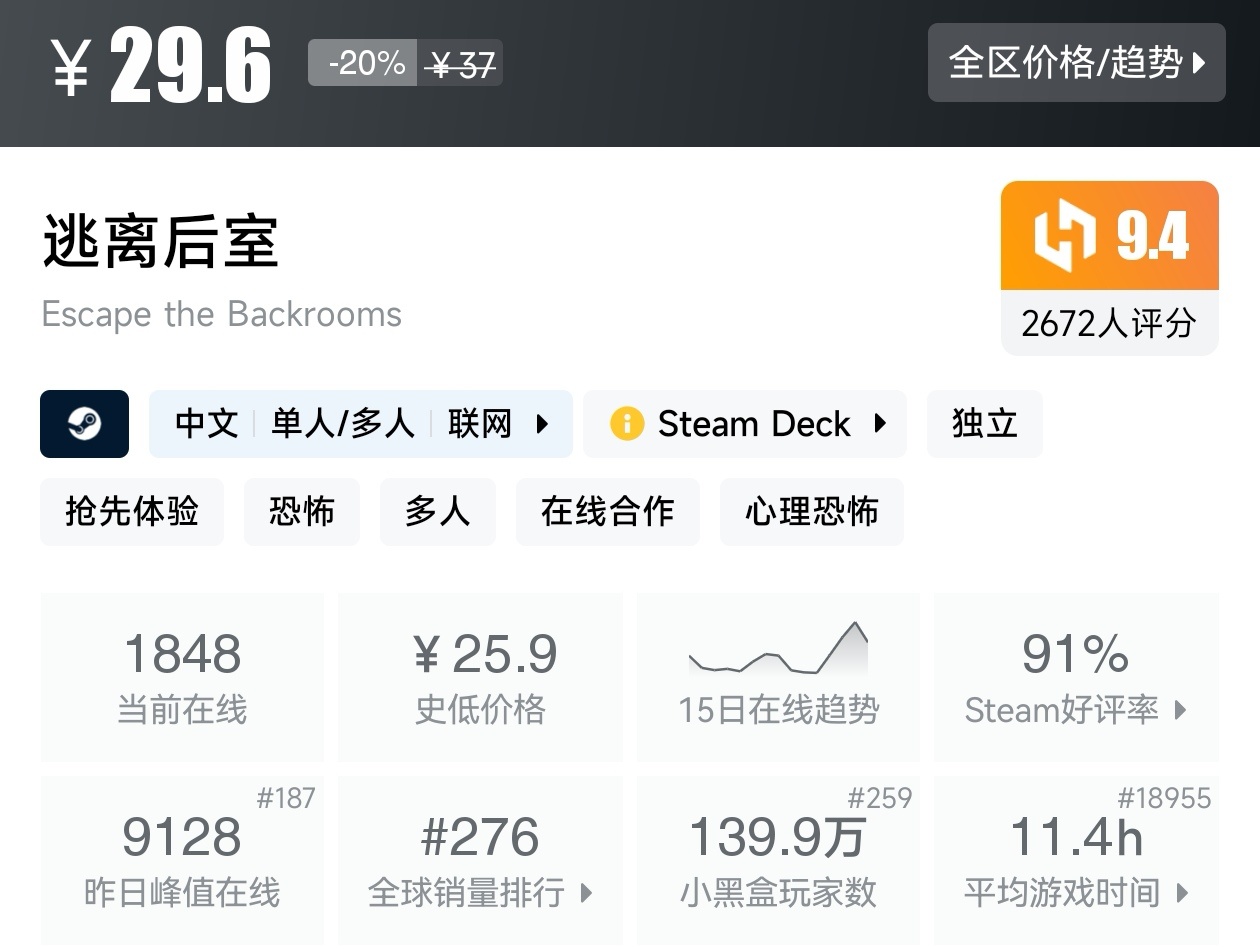Click the 139.9万 小黑盒玩家数 stat
Viewport: 1260px width, 949px height.
tap(778, 860)
